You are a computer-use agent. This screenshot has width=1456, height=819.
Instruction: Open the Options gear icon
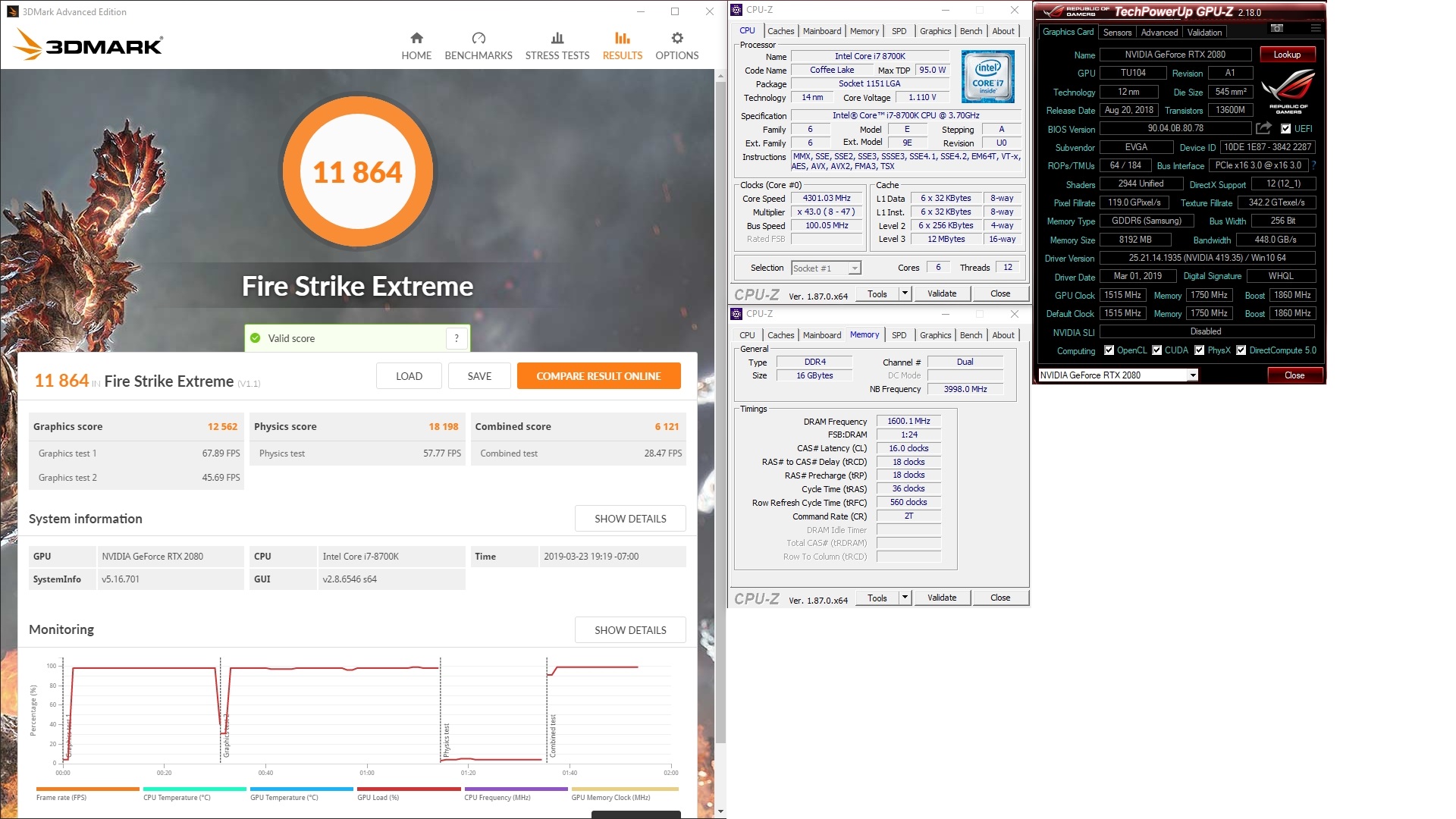click(677, 38)
